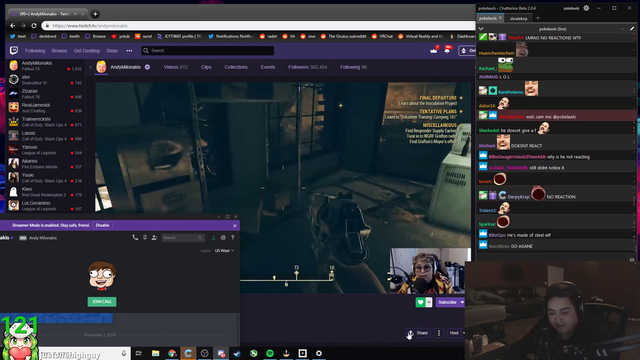640x360 pixels.
Task: Click the VRChat bookmark
Action: coord(382,36)
